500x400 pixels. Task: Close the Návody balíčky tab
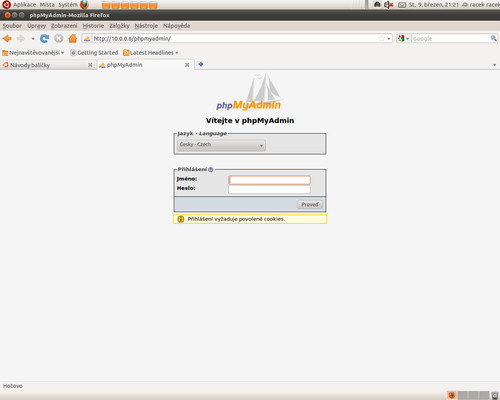point(90,65)
